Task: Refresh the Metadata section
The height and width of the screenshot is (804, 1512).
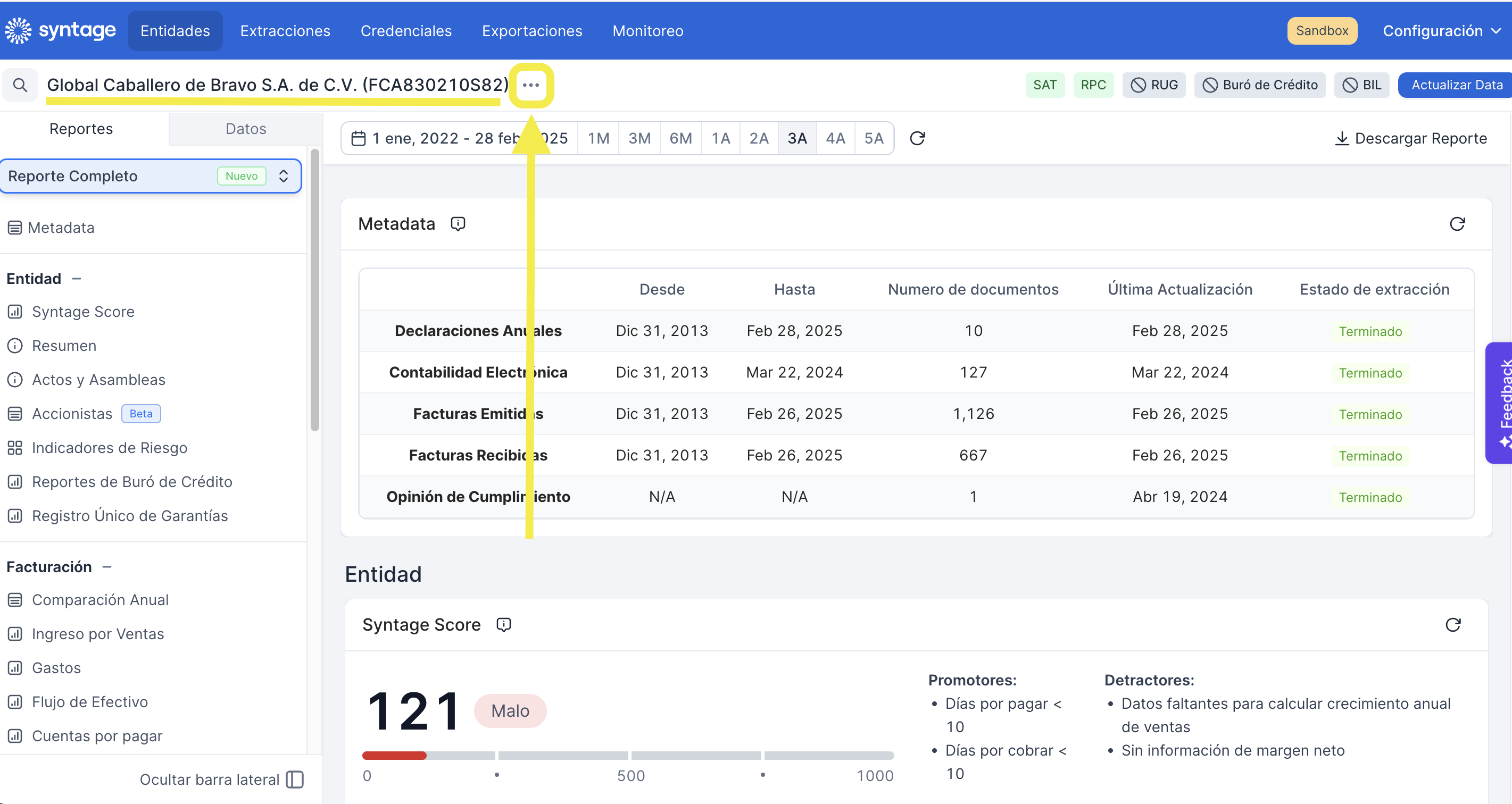Action: coord(1457,223)
